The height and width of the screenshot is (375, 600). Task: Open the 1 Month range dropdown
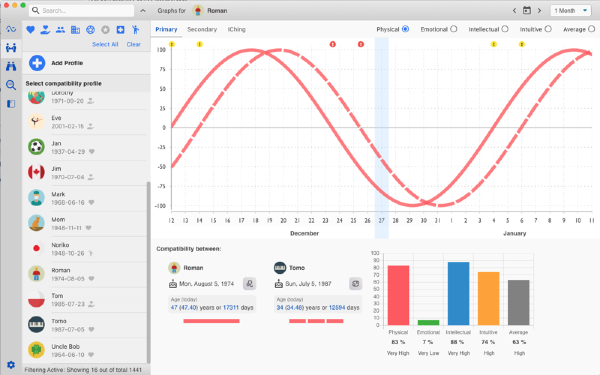tap(571, 10)
